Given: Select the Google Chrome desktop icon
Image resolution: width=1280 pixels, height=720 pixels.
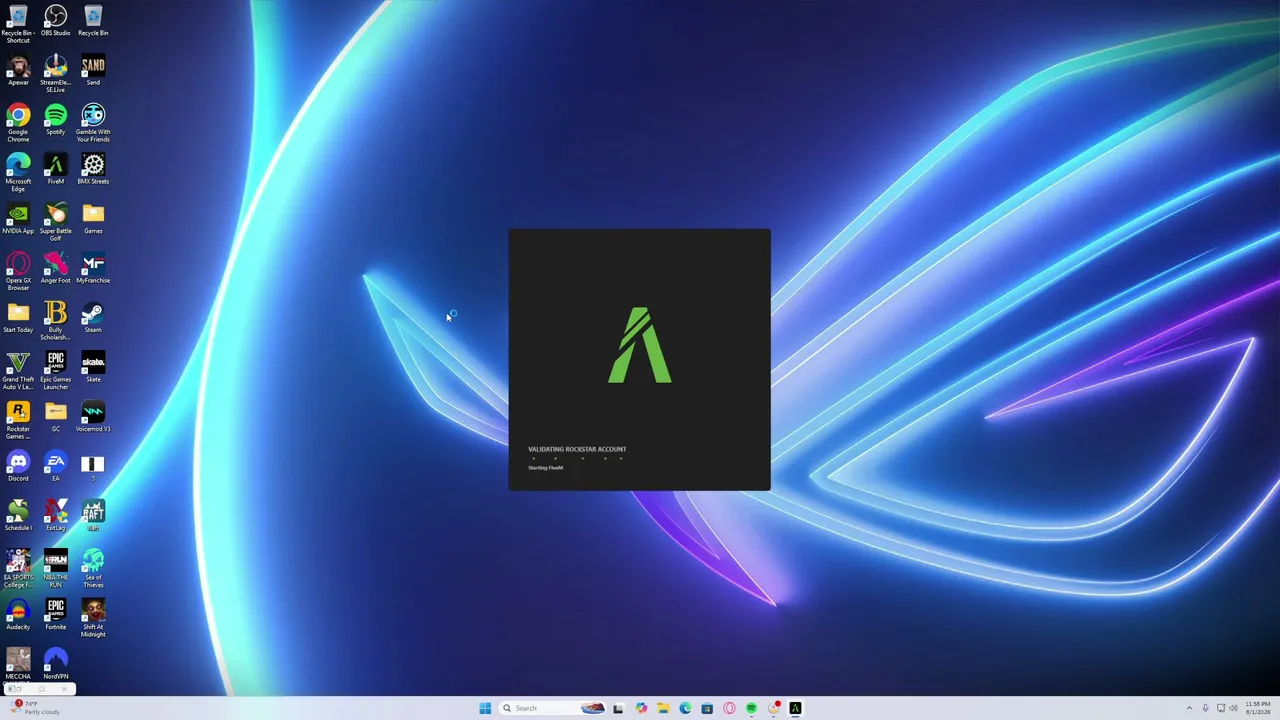Looking at the screenshot, I should point(18,123).
